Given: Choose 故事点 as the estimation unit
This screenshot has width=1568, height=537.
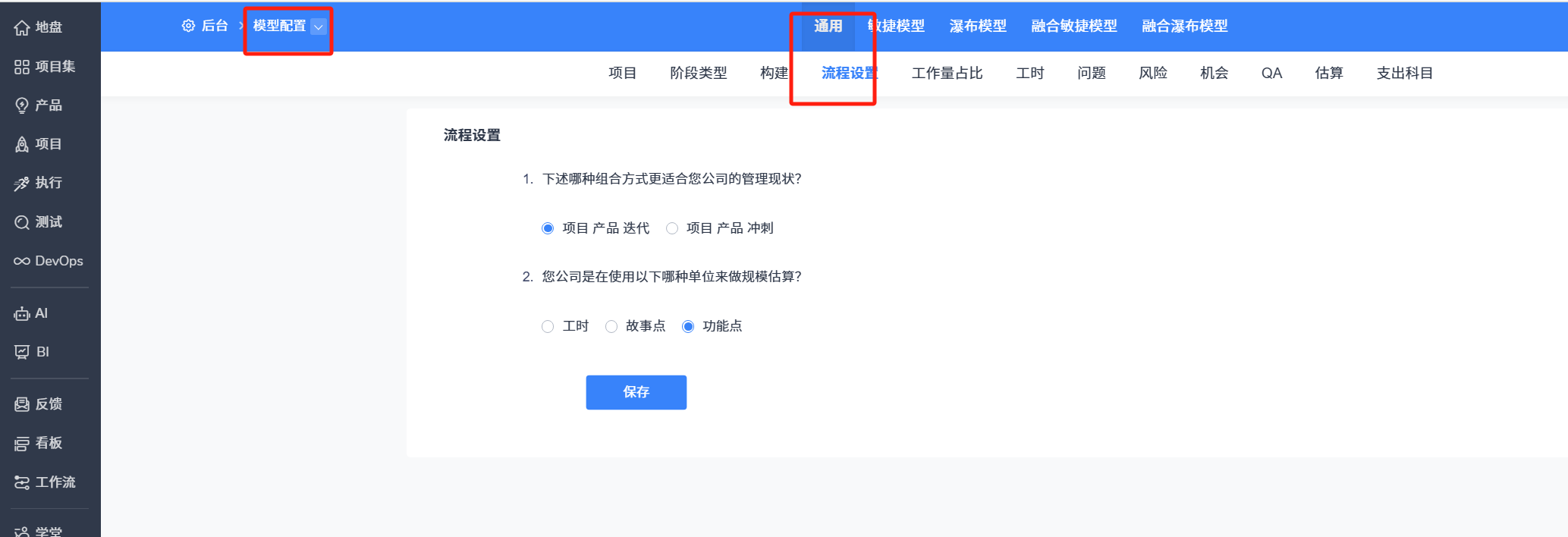Looking at the screenshot, I should (611, 326).
